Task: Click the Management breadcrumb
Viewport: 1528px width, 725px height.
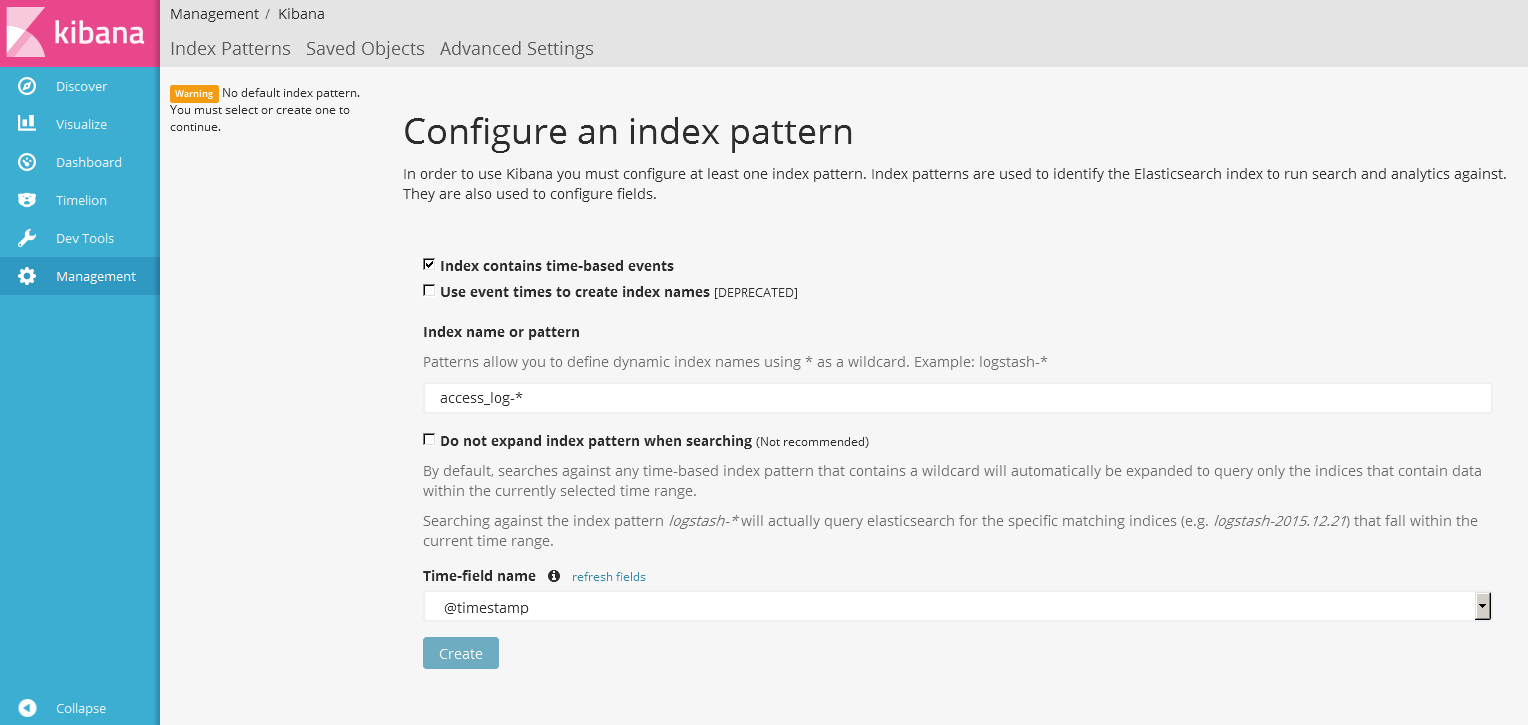Action: [x=214, y=14]
